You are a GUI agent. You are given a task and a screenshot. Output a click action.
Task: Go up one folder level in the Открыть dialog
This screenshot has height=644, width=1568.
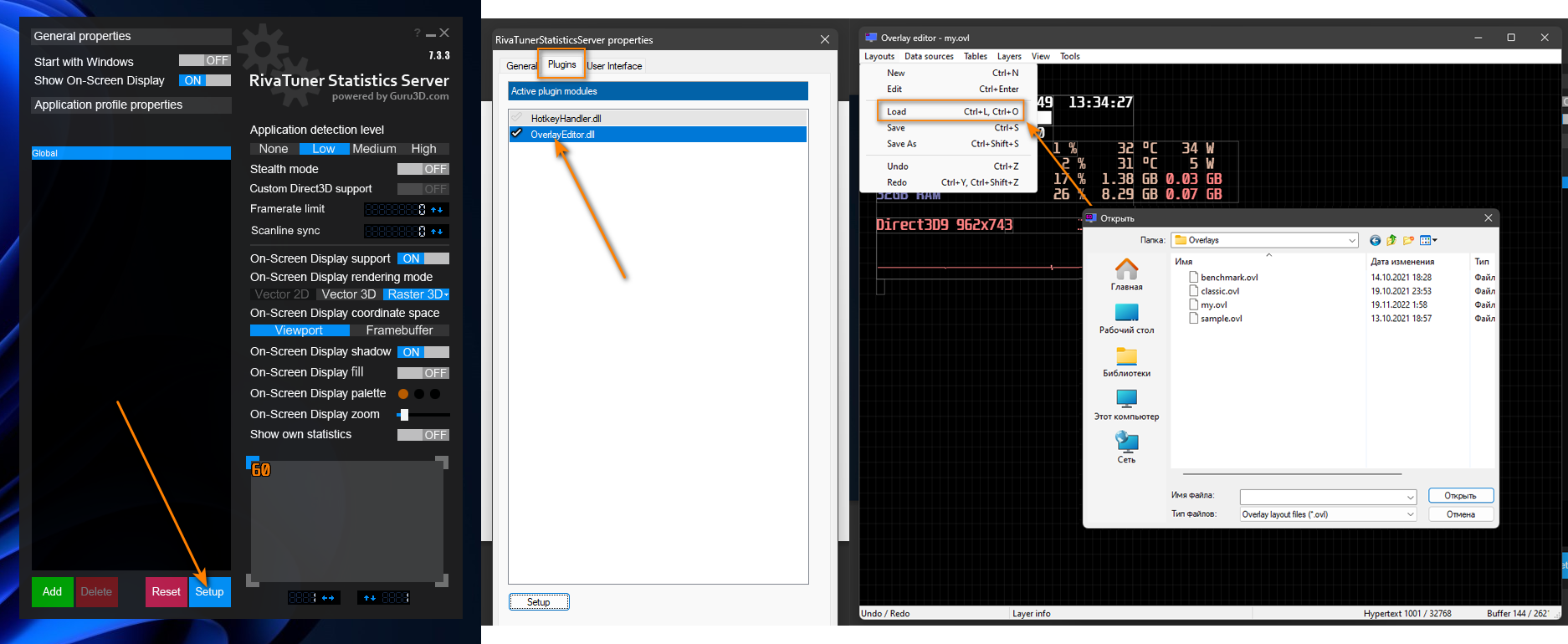[x=1391, y=240]
